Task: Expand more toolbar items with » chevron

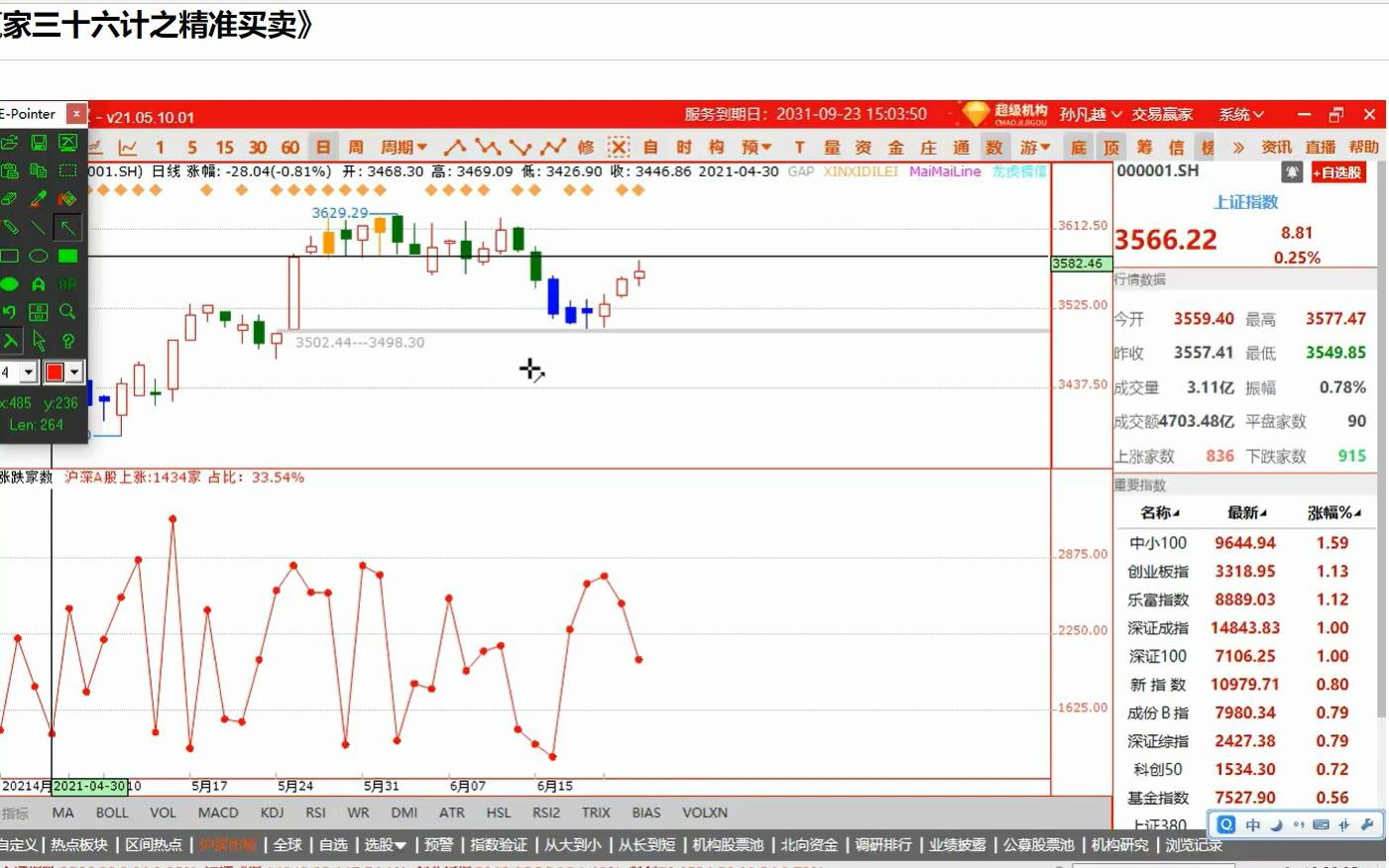Action: coord(1238,148)
